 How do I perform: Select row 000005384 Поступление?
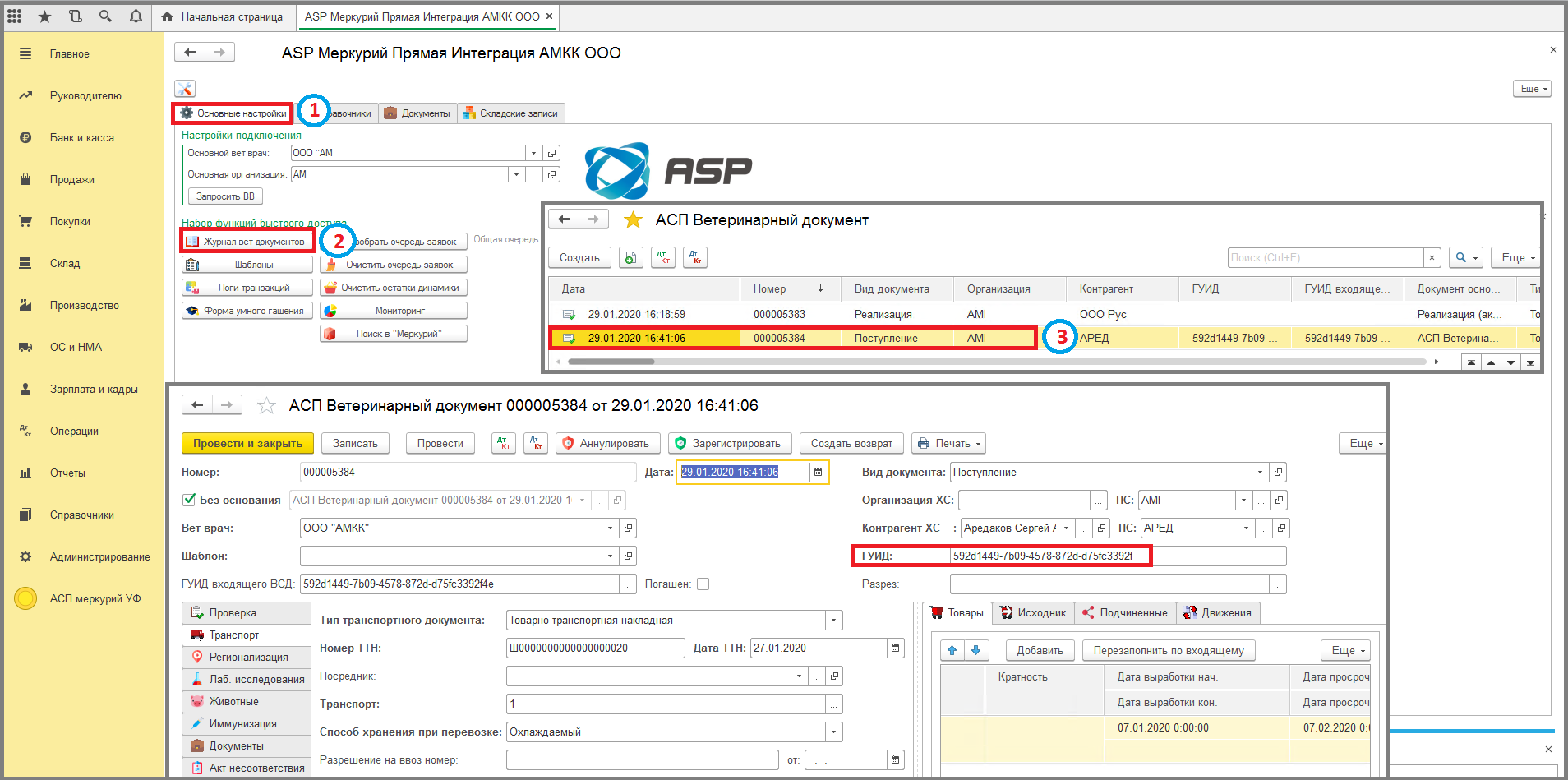(1044, 338)
